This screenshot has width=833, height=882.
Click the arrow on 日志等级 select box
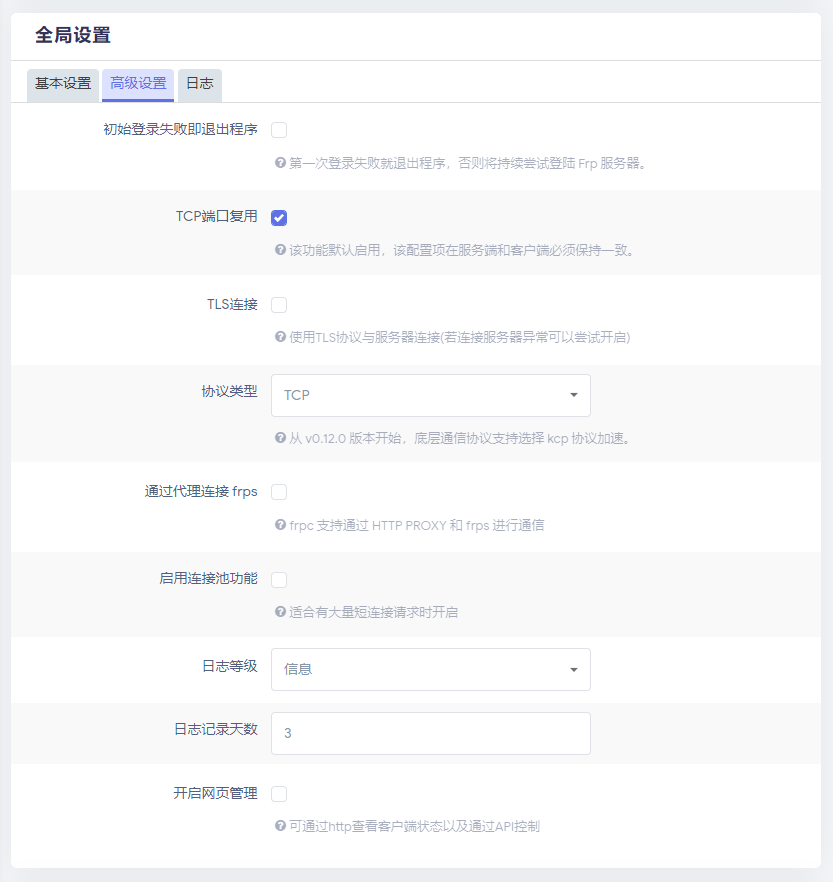tap(573, 670)
